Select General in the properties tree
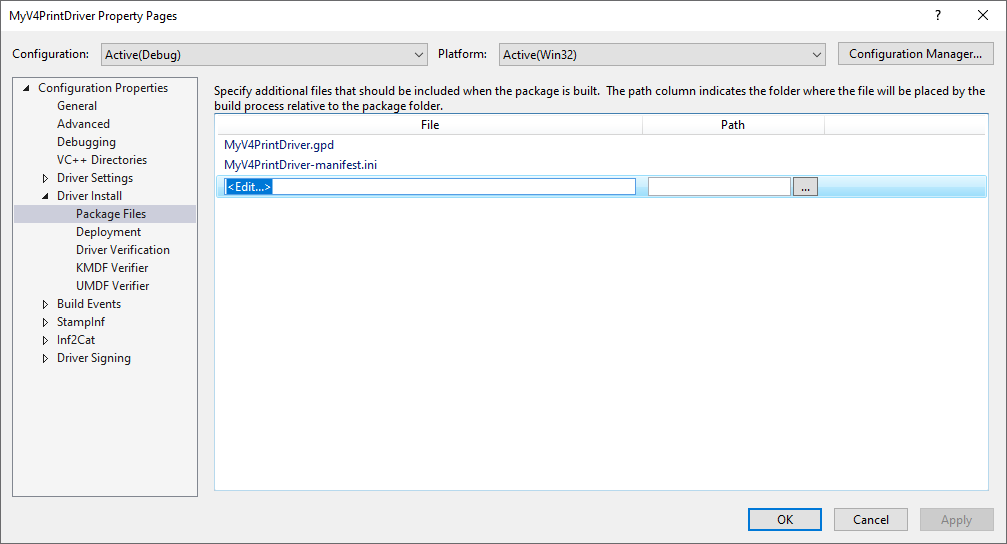The height and width of the screenshot is (544, 1007). click(x=77, y=106)
